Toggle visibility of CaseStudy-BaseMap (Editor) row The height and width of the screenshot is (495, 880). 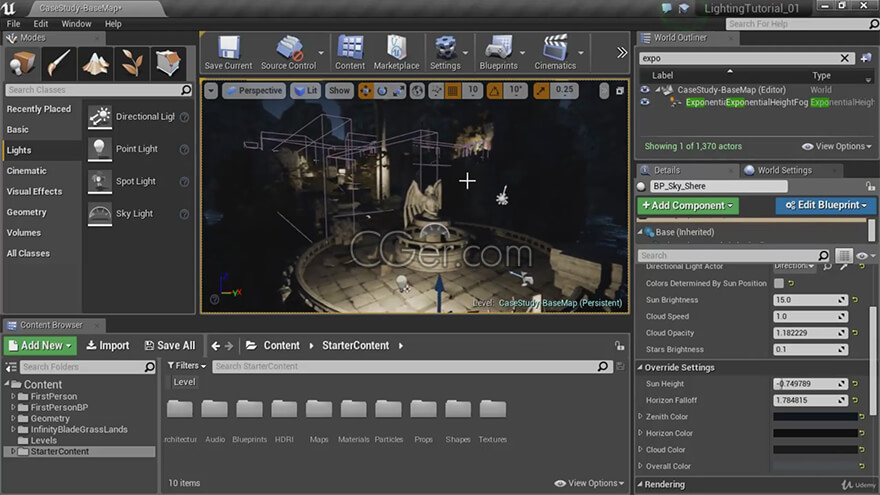pyautogui.click(x=645, y=90)
